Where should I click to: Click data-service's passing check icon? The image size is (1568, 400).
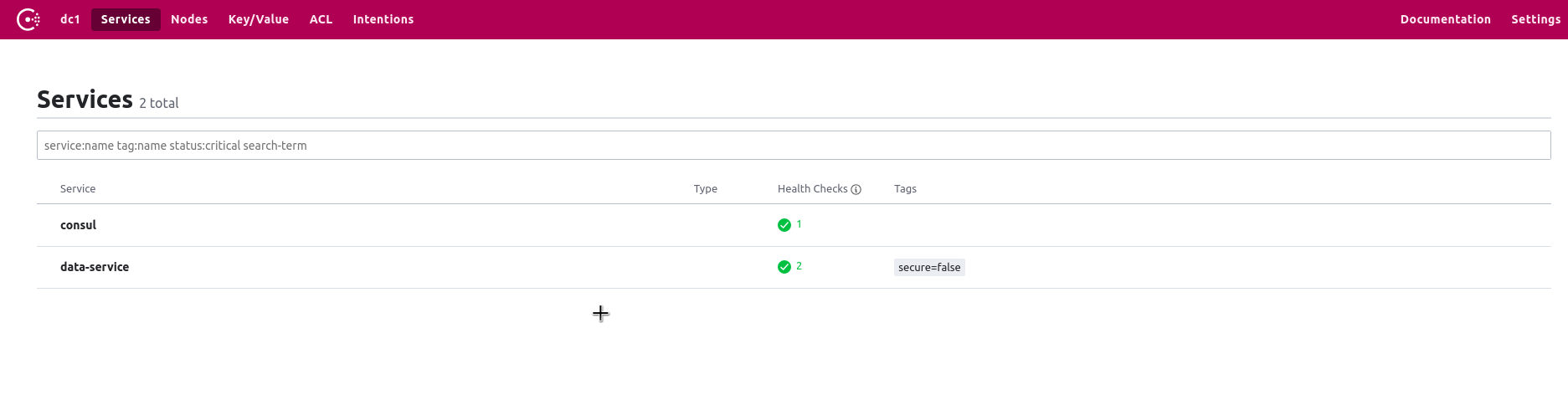784,267
